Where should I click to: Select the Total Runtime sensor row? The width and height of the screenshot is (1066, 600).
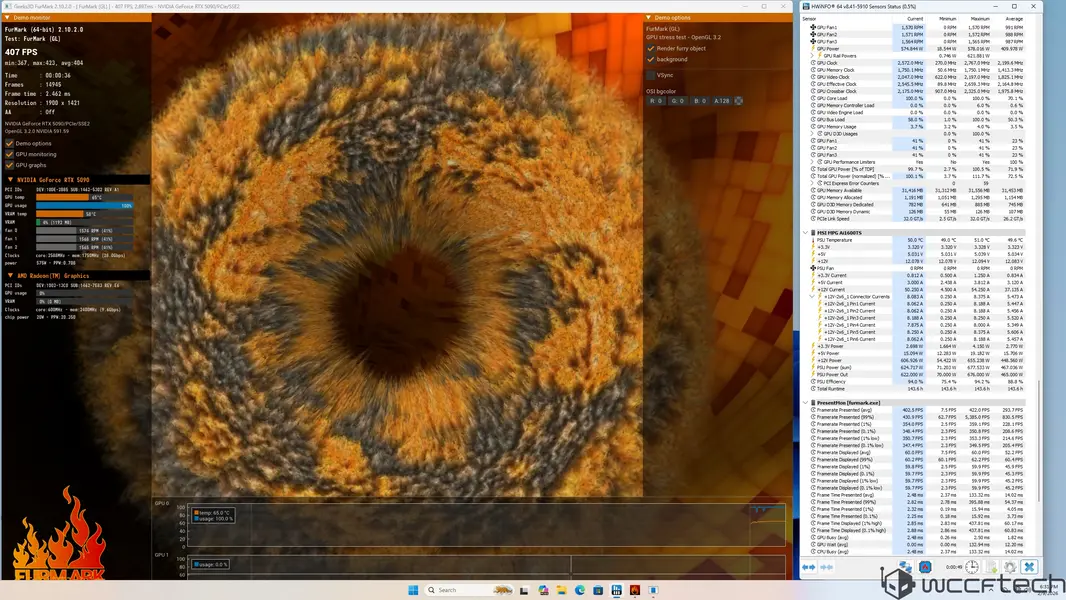pyautogui.click(x=917, y=389)
